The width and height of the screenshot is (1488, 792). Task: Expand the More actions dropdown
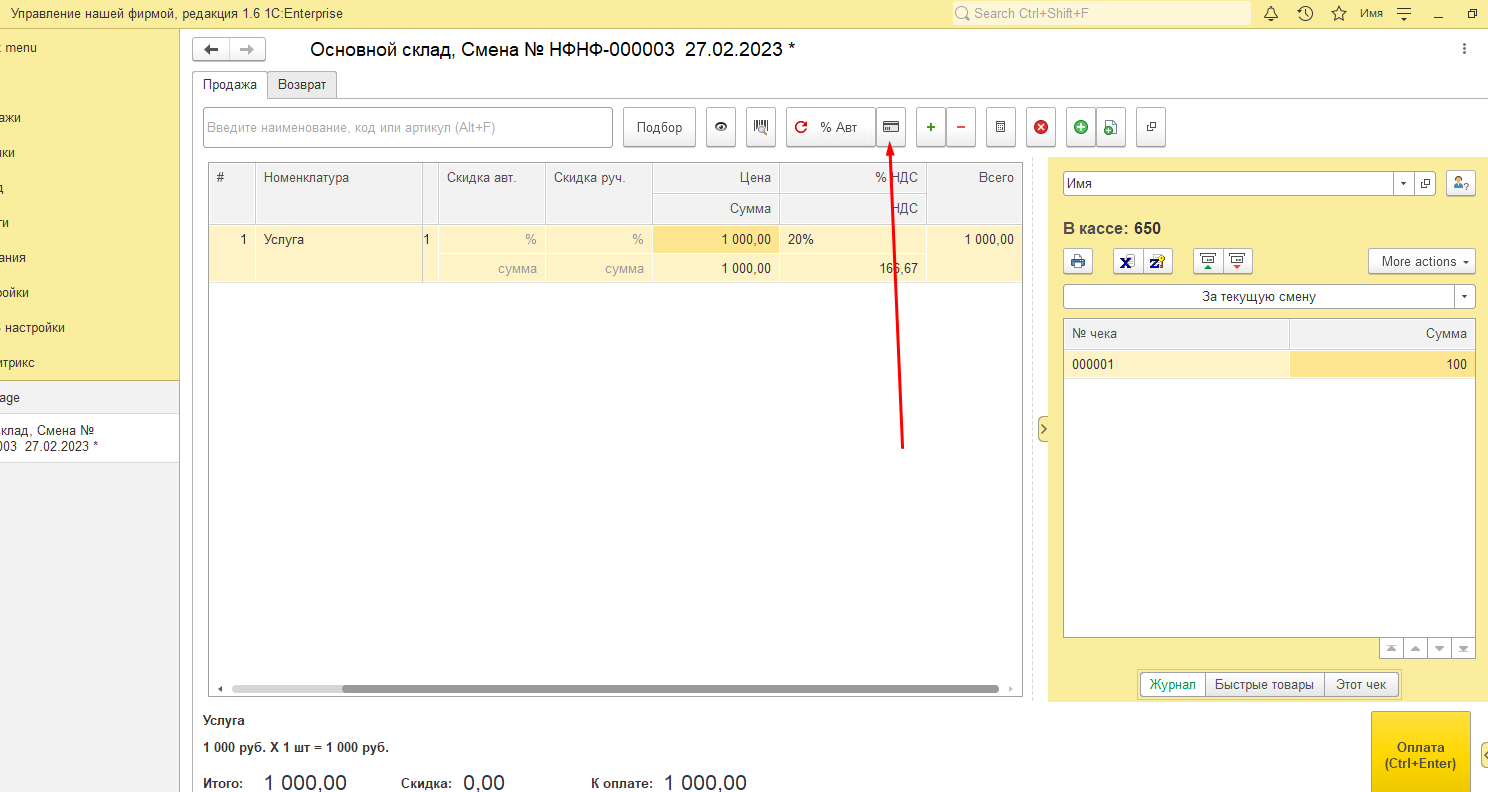tap(1422, 261)
